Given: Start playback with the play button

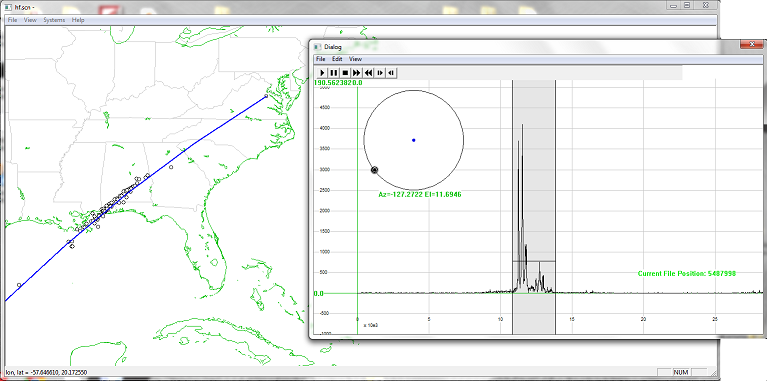Looking at the screenshot, I should (322, 73).
